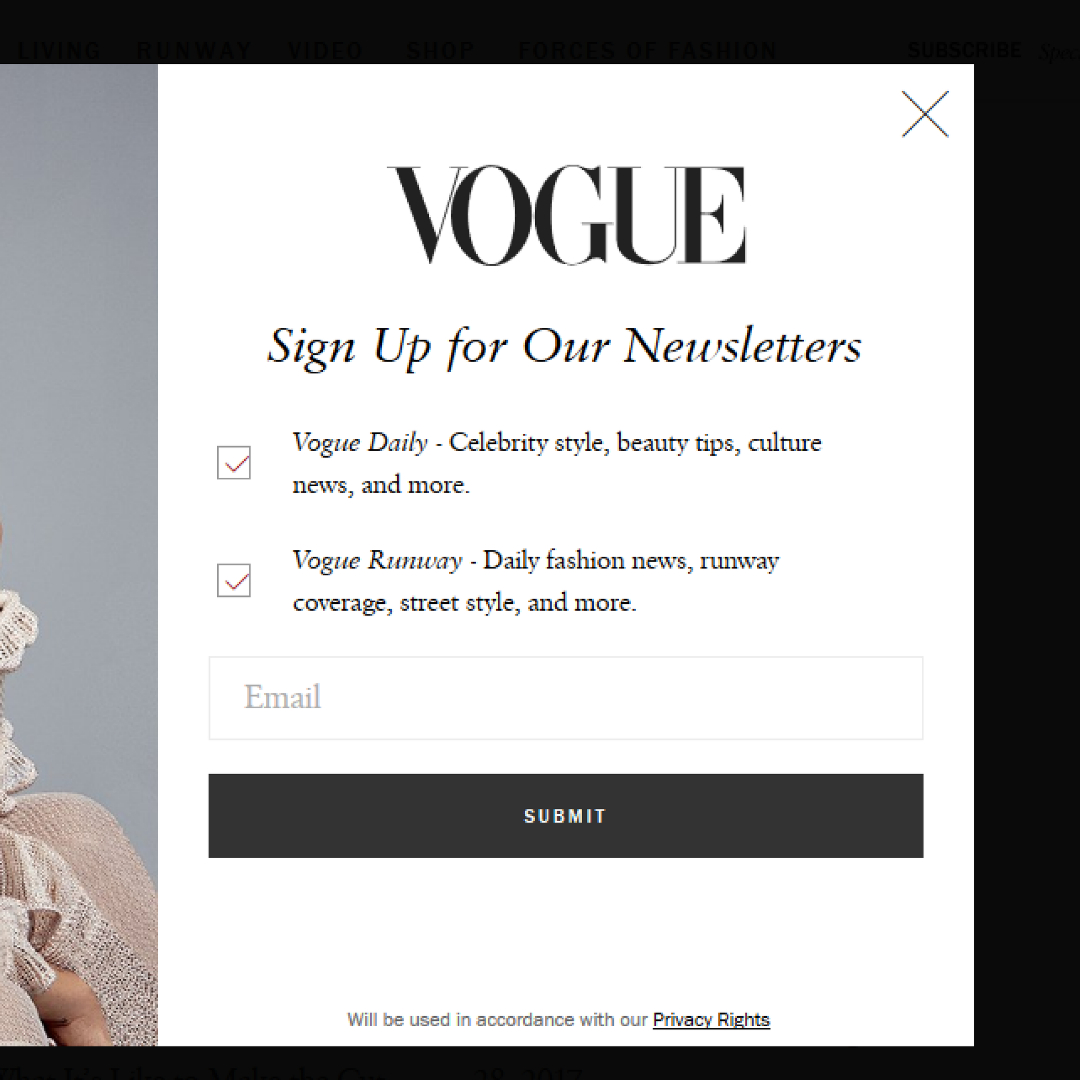1080x1080 pixels.
Task: Close the newsletter signup popup
Action: (x=925, y=114)
